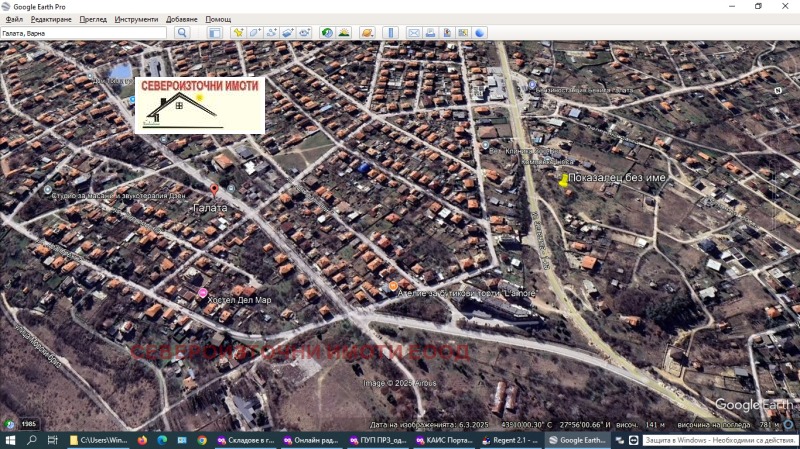Click the search magnifier button
The width and height of the screenshot is (800, 449).
[x=182, y=33]
